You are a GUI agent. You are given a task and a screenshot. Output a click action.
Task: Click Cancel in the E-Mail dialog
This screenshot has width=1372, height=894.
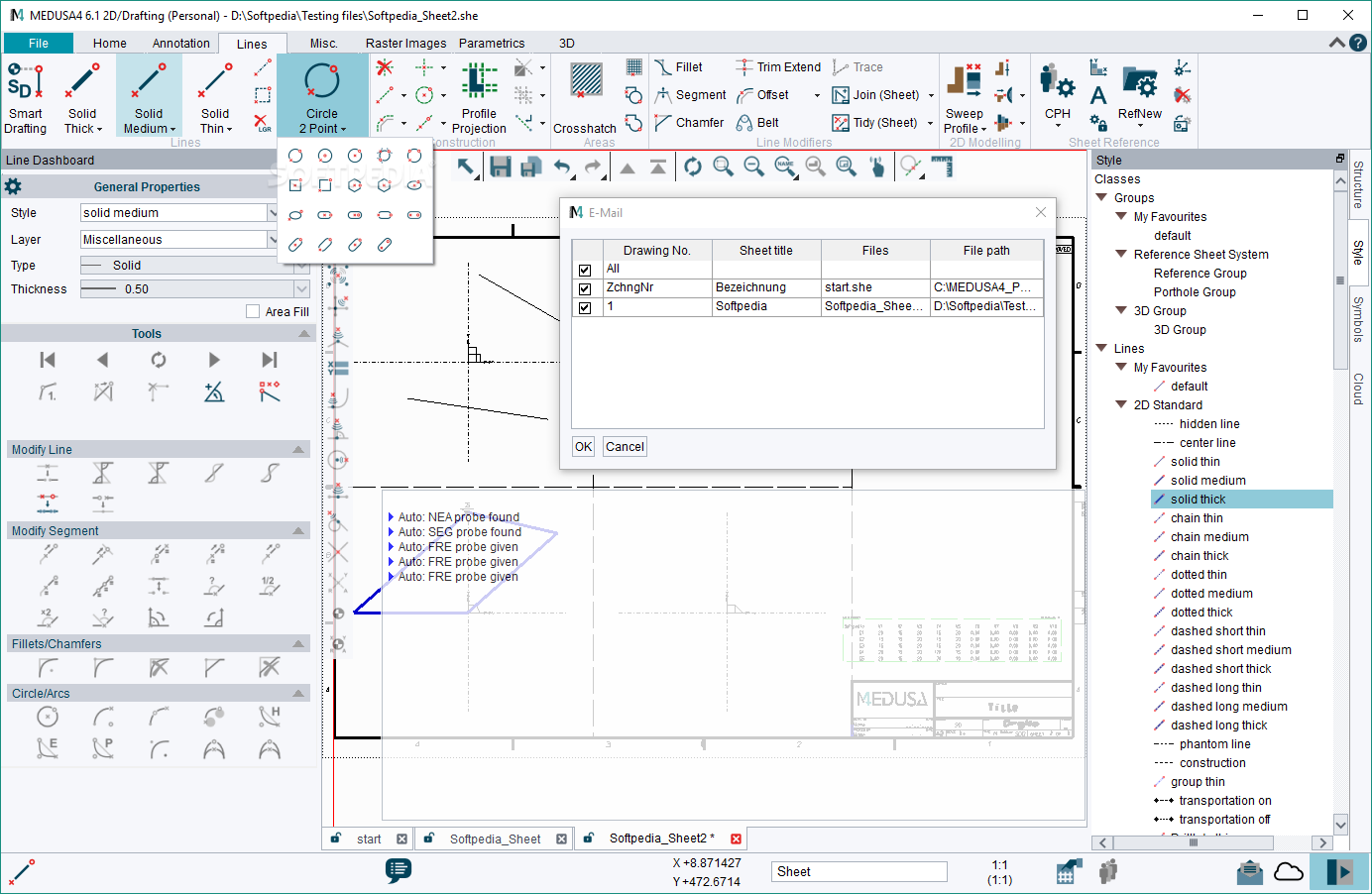coord(625,447)
